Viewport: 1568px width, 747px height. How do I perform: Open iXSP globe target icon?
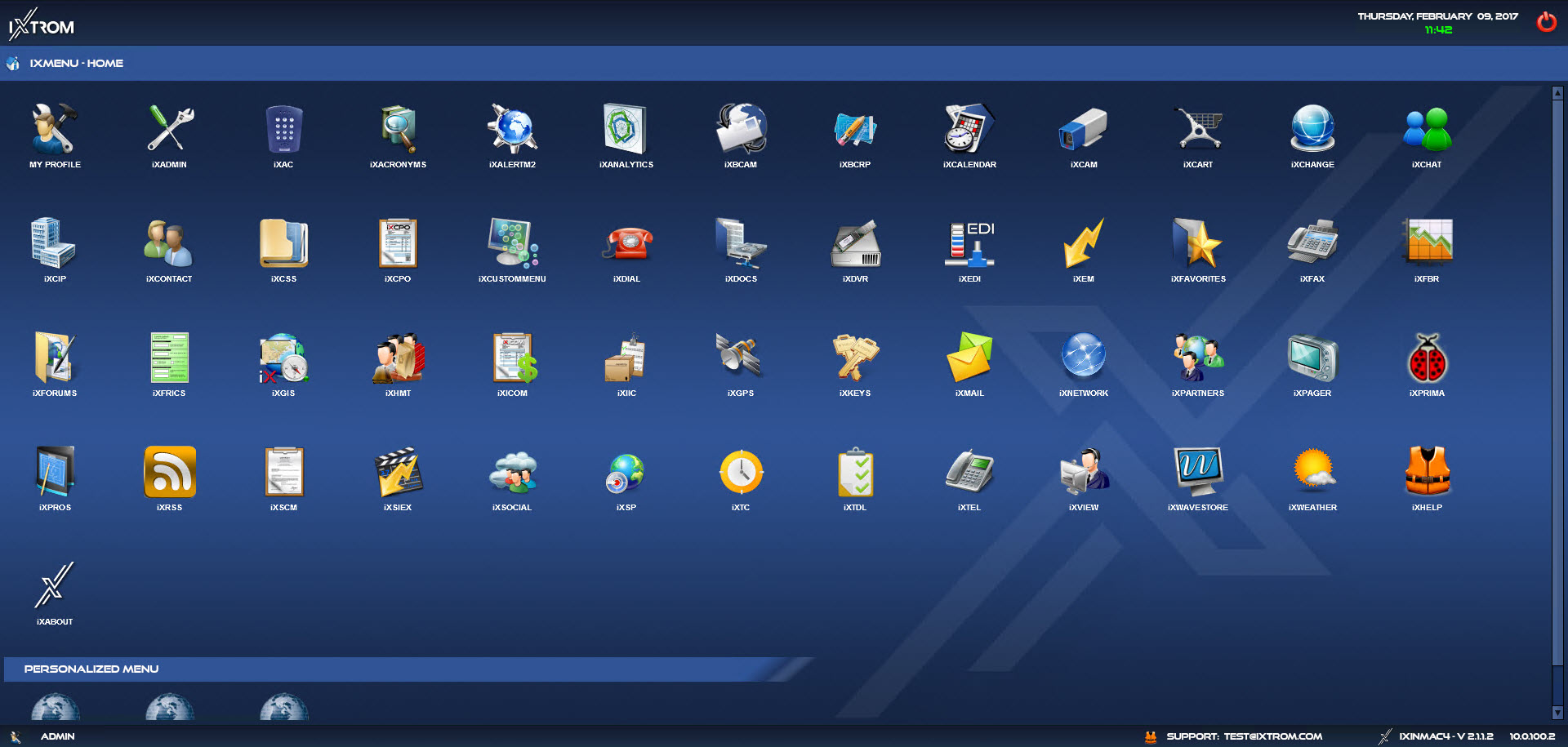(626, 472)
